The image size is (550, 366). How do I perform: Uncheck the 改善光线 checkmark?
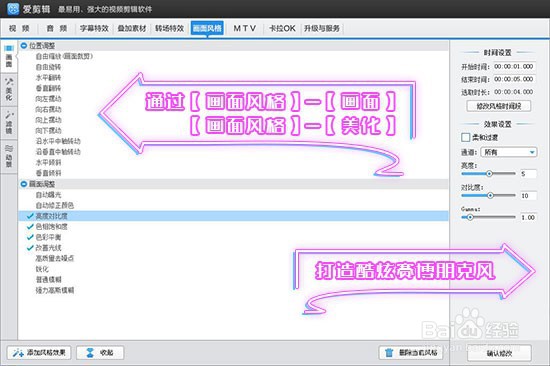(30, 247)
